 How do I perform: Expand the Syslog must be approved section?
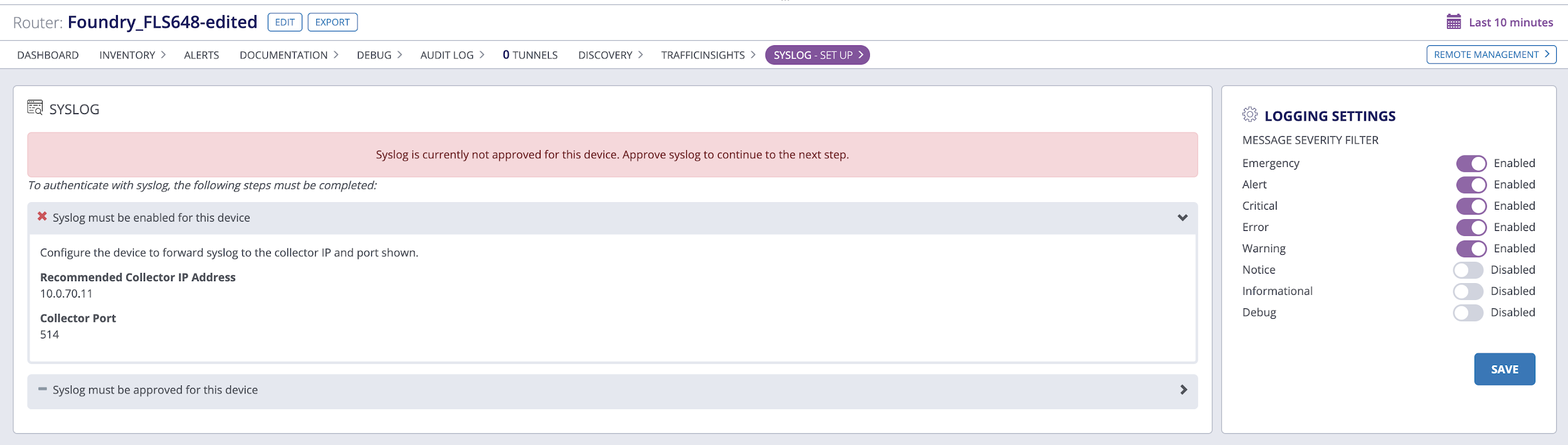pos(1183,390)
